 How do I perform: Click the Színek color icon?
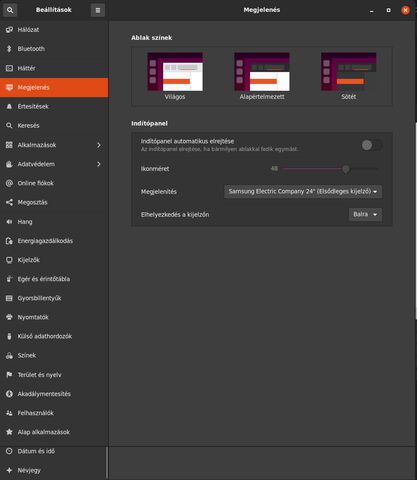coord(9,356)
